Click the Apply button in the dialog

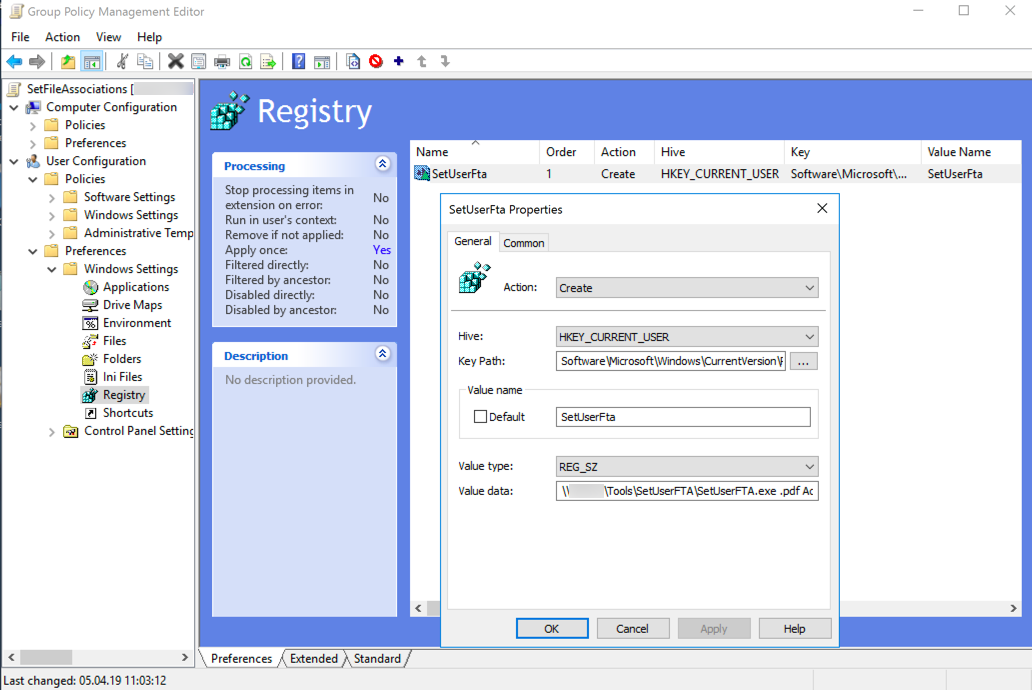coord(714,629)
